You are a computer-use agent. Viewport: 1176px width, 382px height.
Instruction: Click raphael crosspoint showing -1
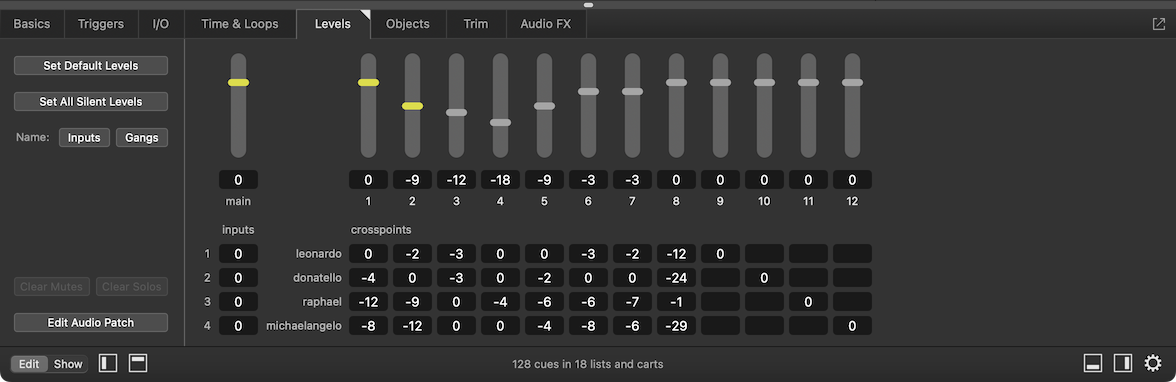point(676,302)
